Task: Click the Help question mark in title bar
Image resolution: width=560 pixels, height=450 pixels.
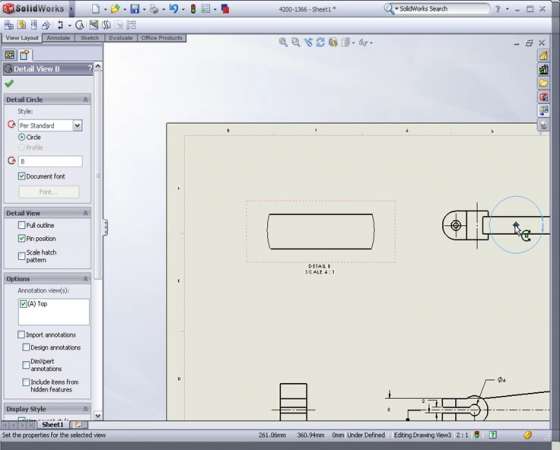Action: (x=498, y=9)
